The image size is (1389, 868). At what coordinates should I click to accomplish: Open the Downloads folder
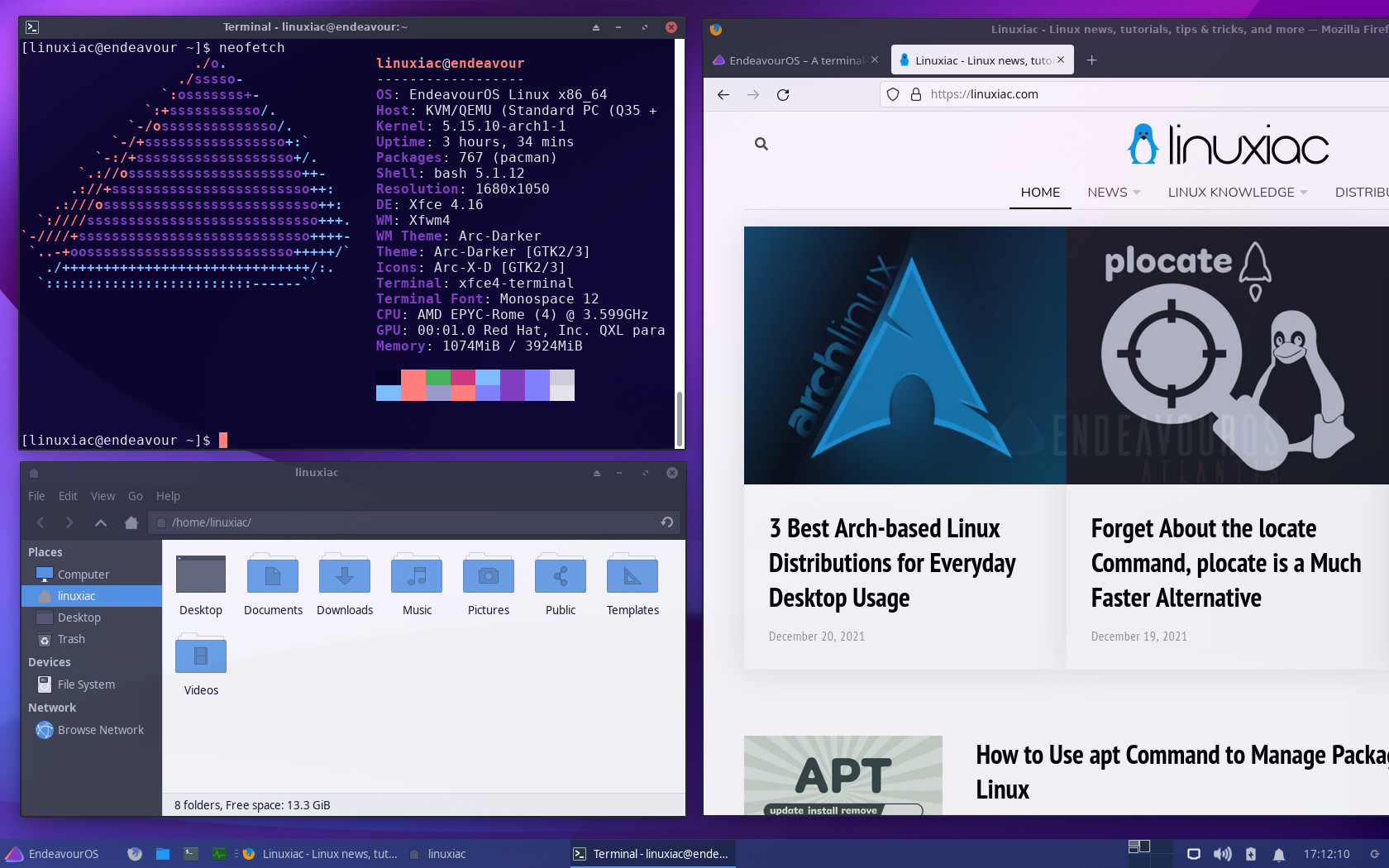(345, 584)
